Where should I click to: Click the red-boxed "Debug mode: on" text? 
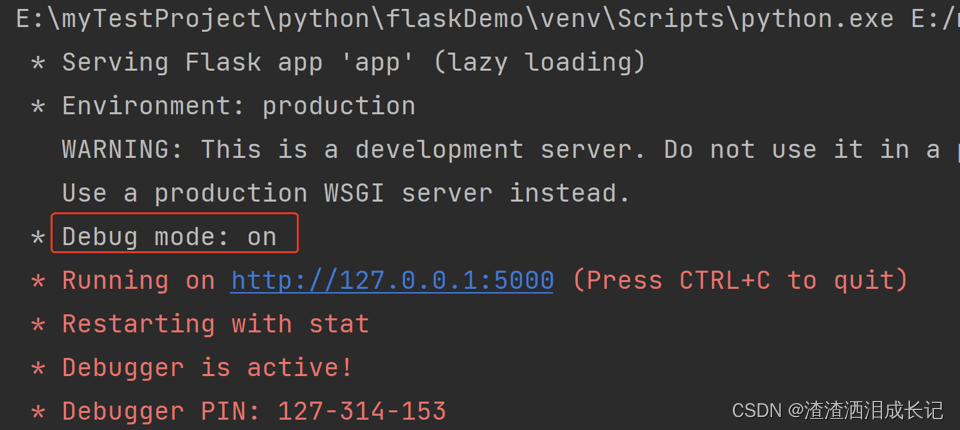(x=170, y=237)
